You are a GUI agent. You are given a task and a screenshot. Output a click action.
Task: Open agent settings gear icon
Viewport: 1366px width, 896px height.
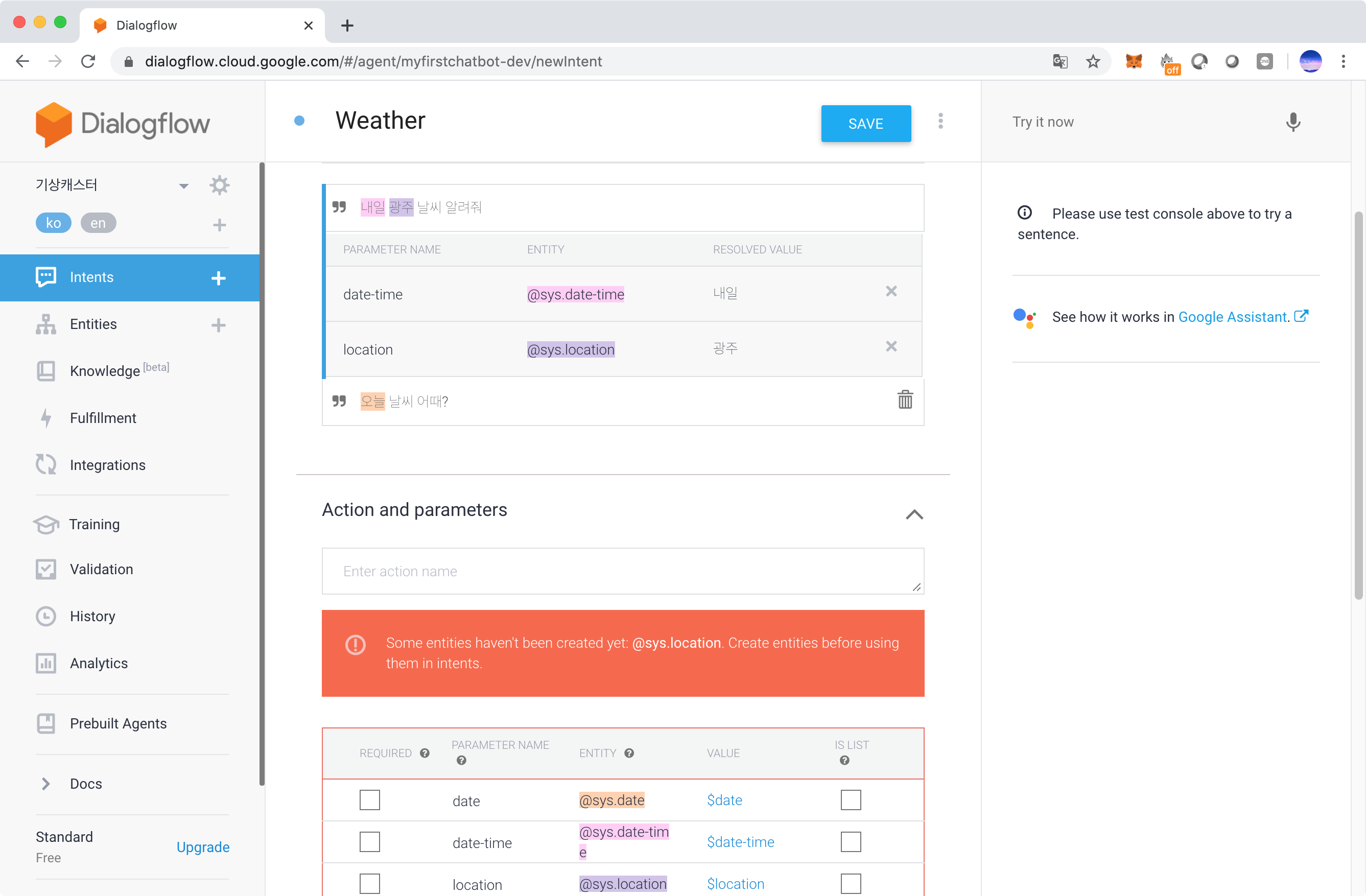219,185
